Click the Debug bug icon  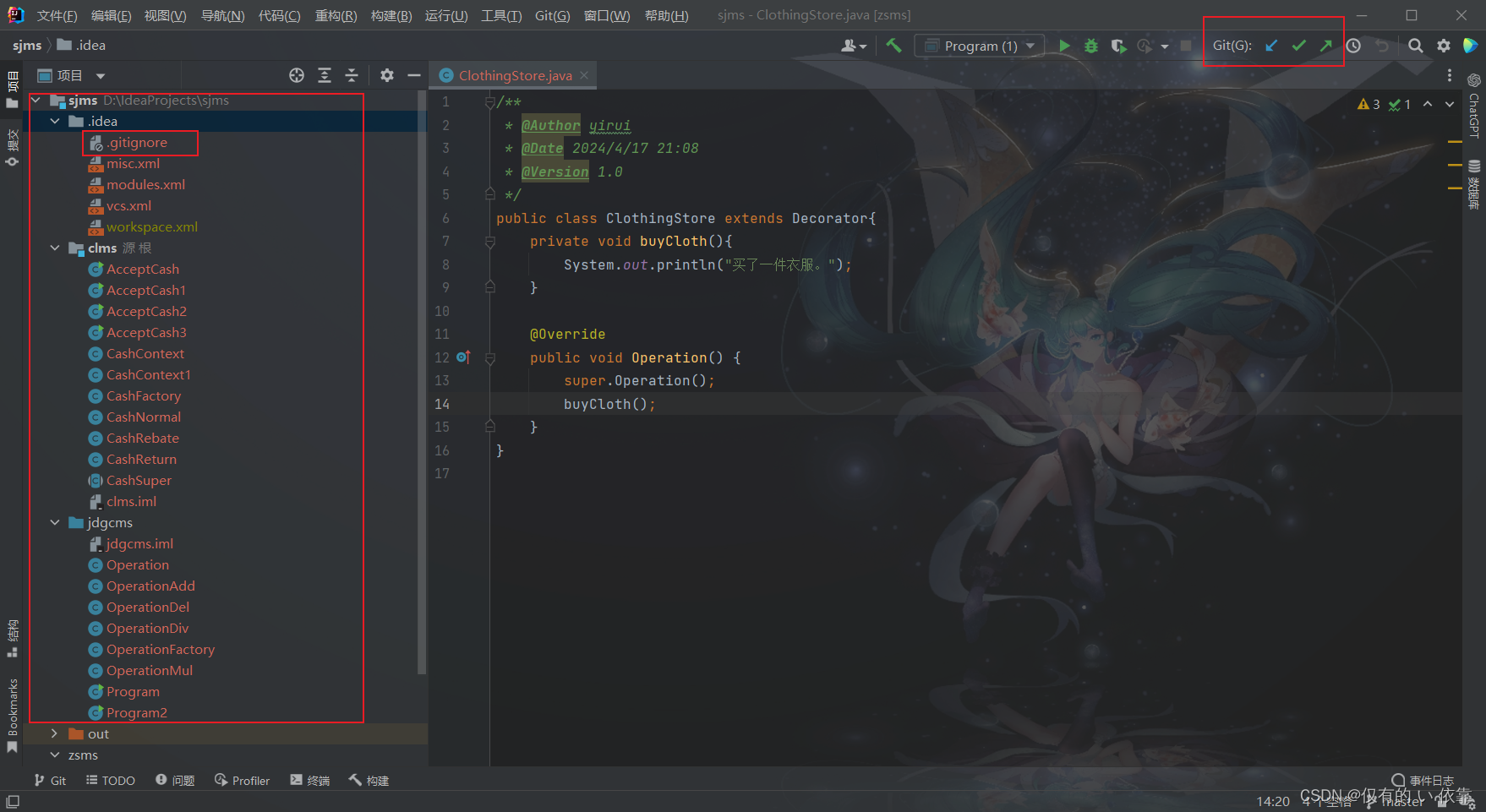point(1091,46)
